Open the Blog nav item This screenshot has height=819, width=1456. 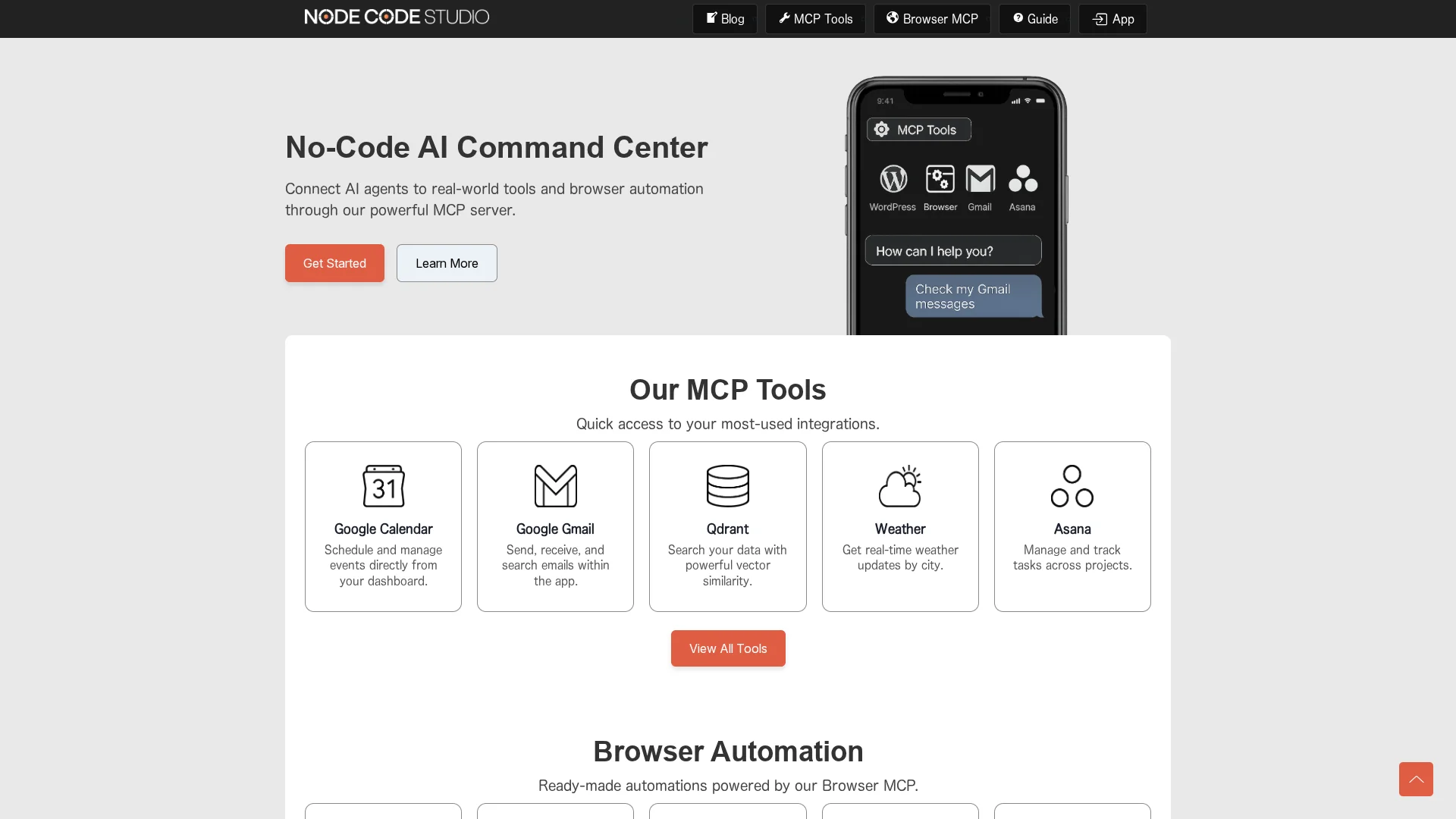(725, 19)
